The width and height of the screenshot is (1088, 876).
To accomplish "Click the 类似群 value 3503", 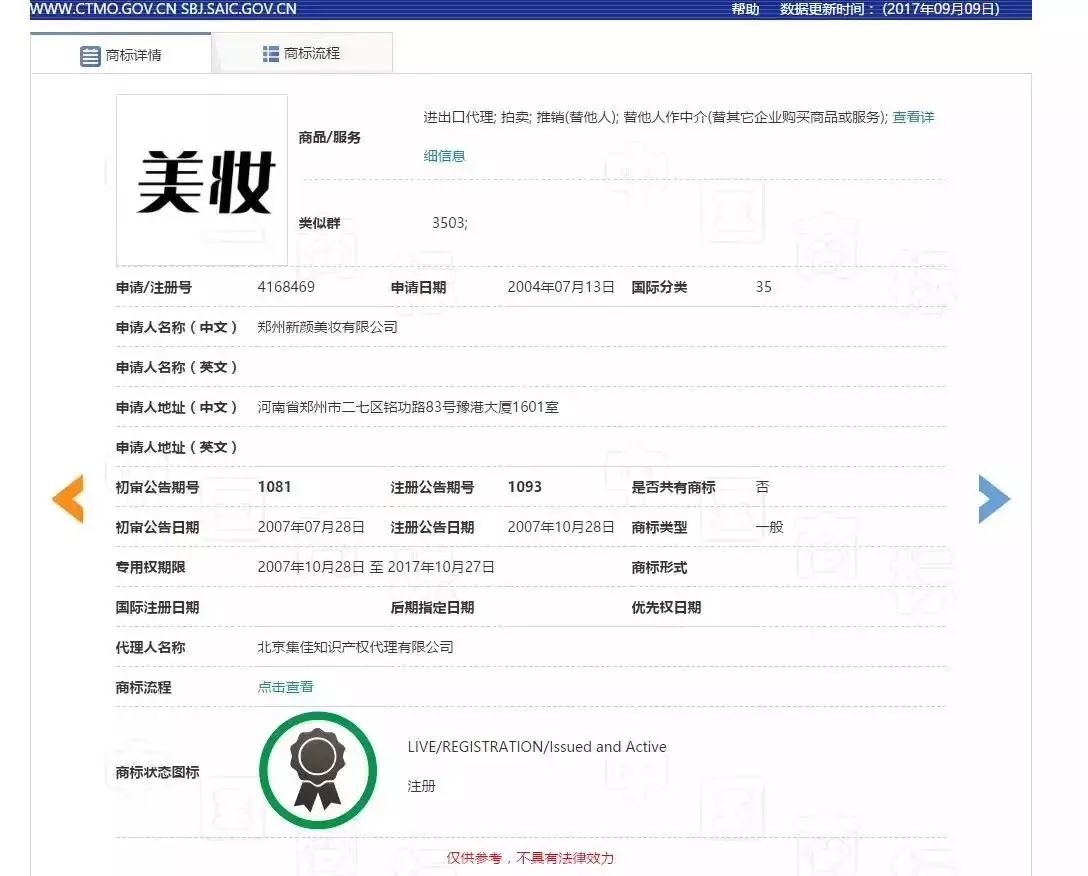I will tap(449, 223).
